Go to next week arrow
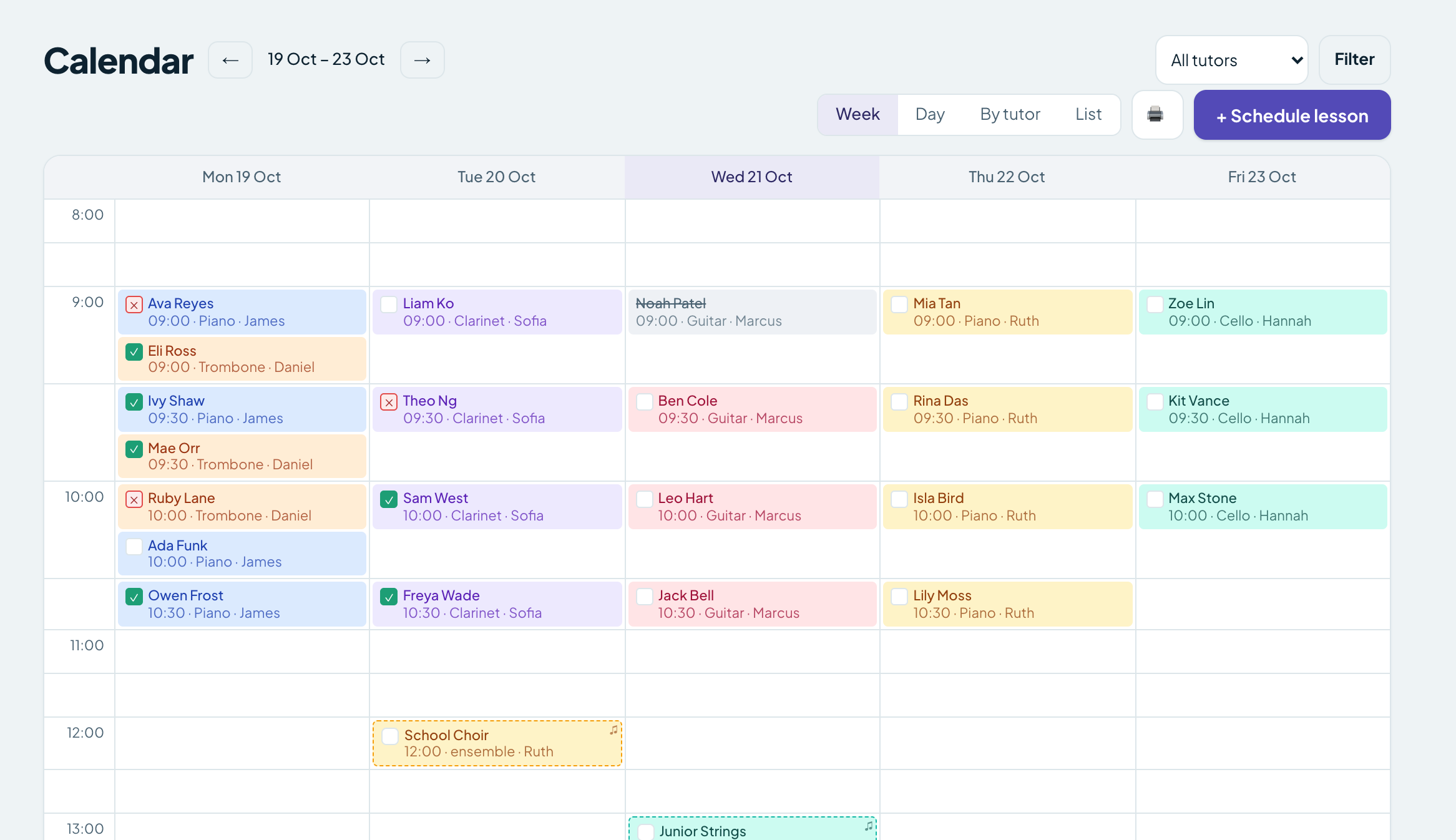This screenshot has width=1456, height=840. click(x=423, y=60)
